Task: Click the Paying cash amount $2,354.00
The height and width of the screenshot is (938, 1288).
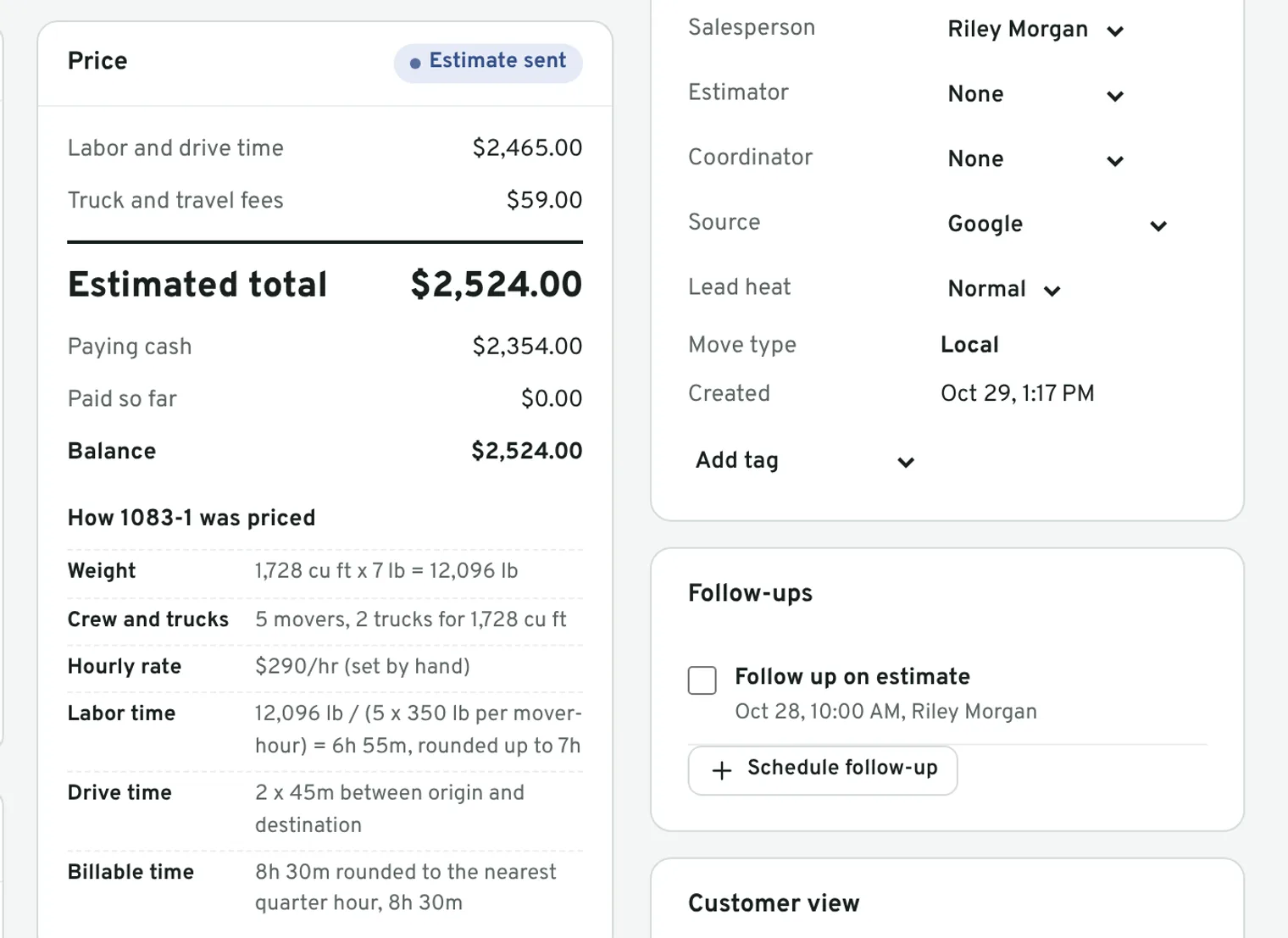Action: [527, 346]
